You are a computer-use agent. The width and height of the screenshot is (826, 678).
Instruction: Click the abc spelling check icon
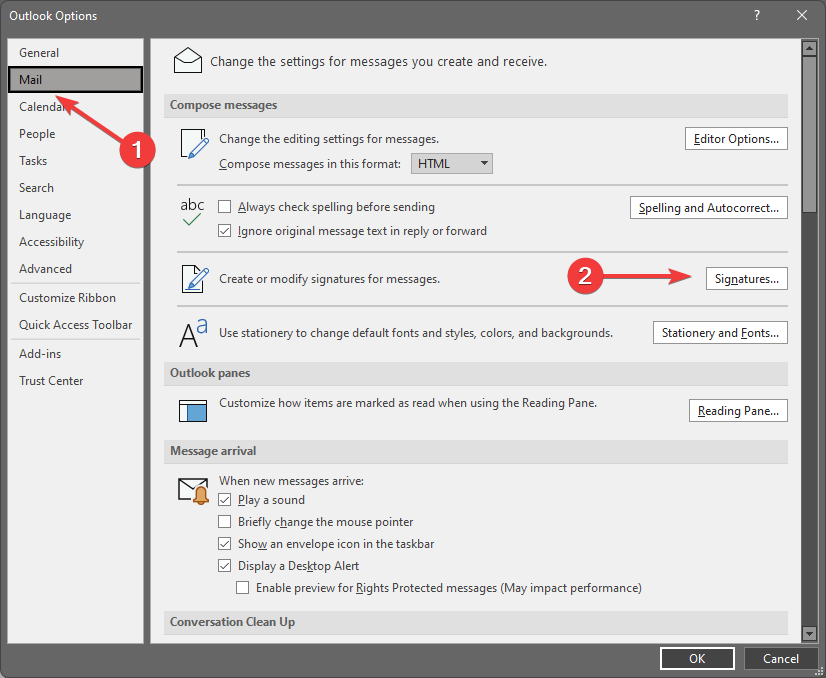tap(192, 212)
